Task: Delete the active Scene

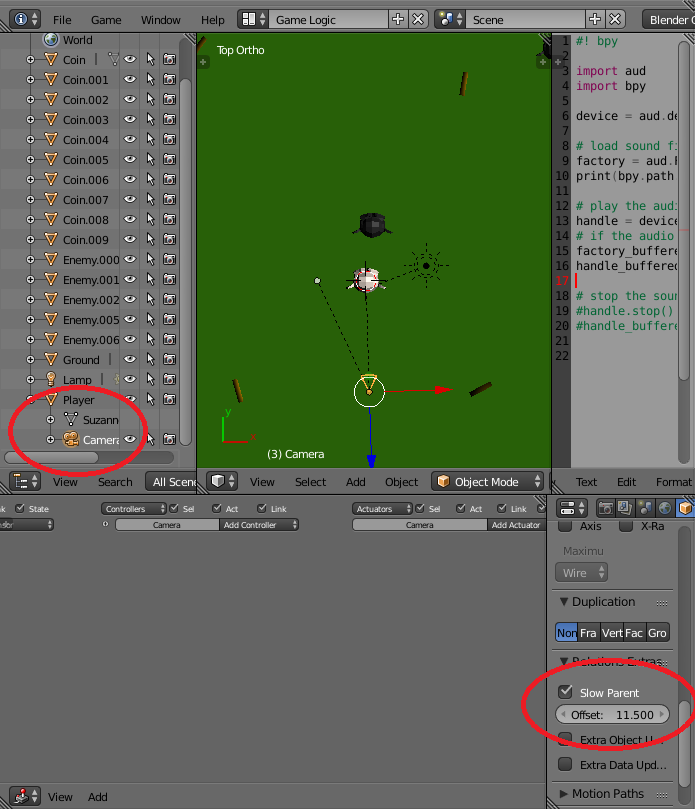Action: [x=615, y=20]
